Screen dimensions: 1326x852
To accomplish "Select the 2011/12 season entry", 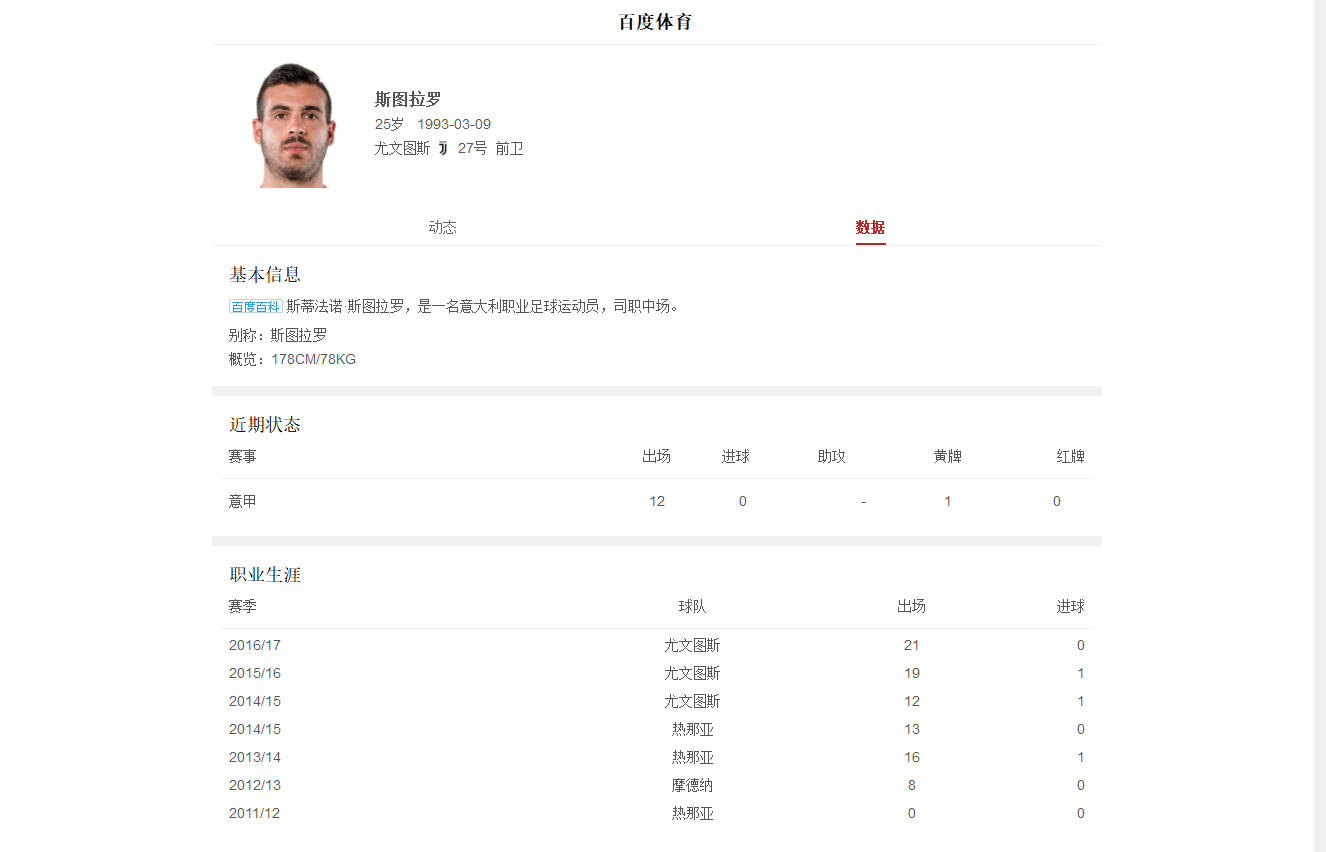I will tap(255, 813).
